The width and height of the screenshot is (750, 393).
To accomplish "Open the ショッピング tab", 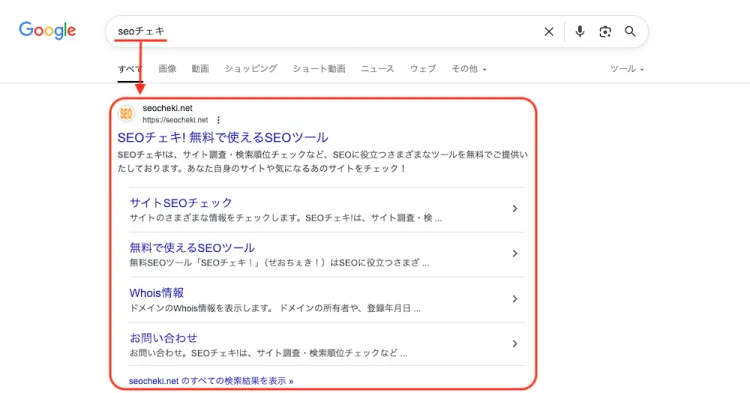I will pos(251,69).
